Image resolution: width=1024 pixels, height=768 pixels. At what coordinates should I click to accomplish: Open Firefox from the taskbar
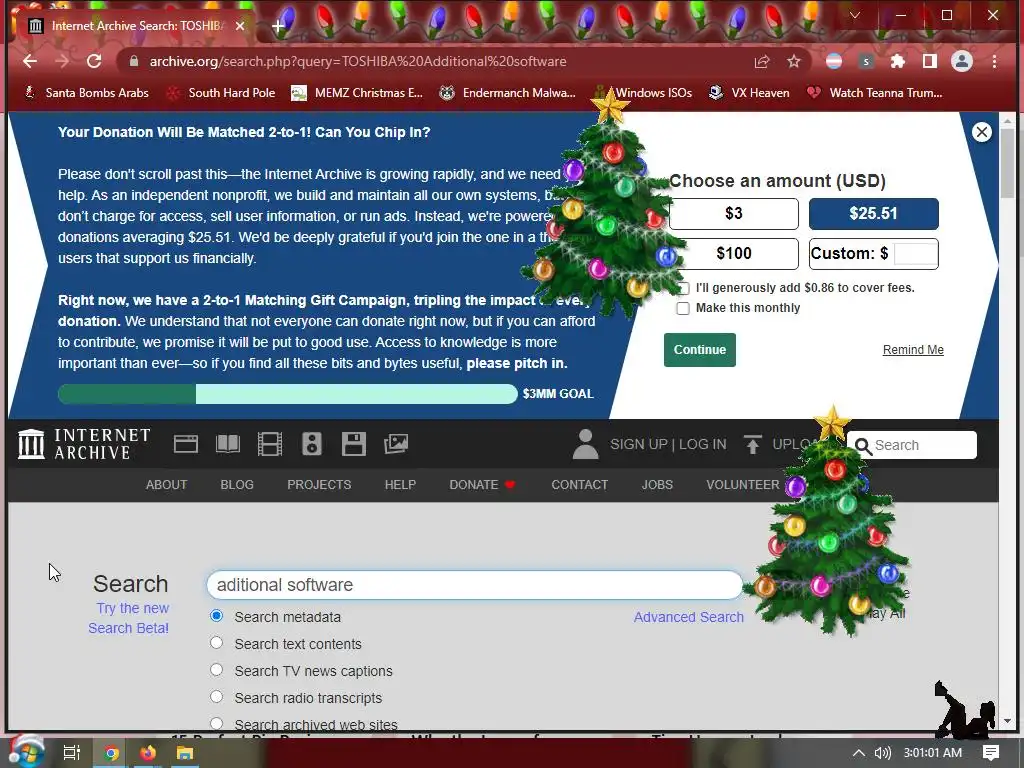148,753
